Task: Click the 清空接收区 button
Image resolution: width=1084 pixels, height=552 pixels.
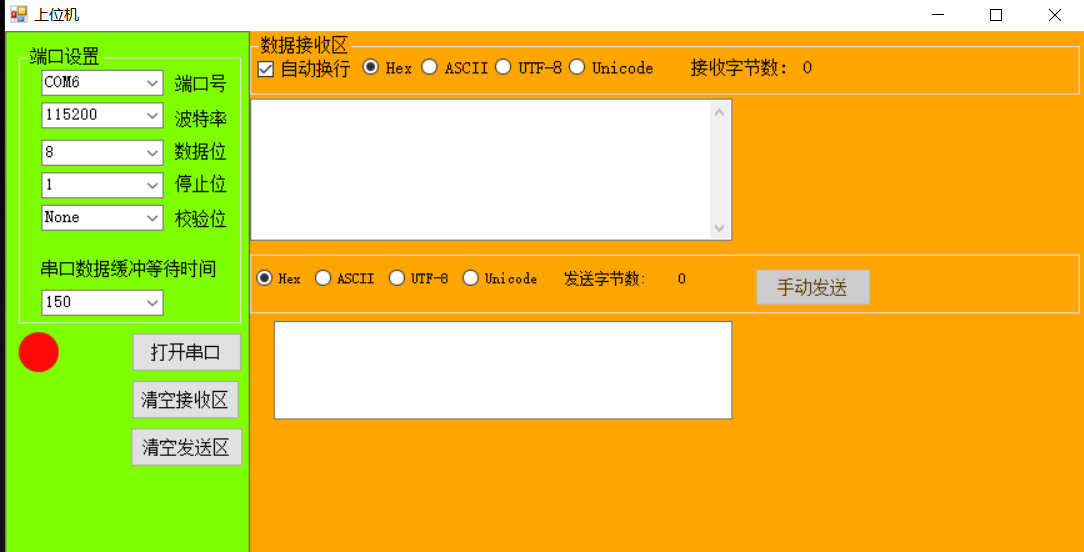Action: pyautogui.click(x=185, y=399)
